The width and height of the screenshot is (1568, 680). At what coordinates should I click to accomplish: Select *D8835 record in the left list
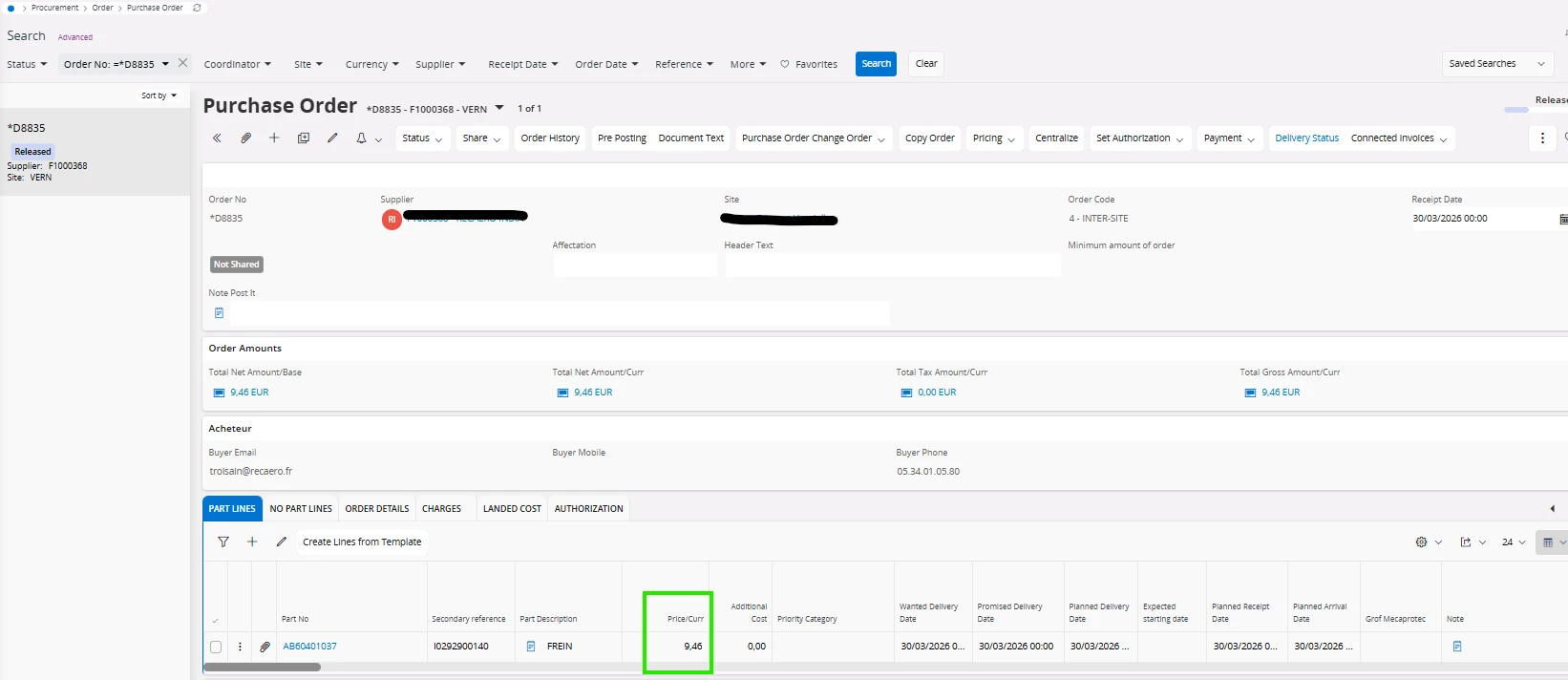(x=95, y=152)
